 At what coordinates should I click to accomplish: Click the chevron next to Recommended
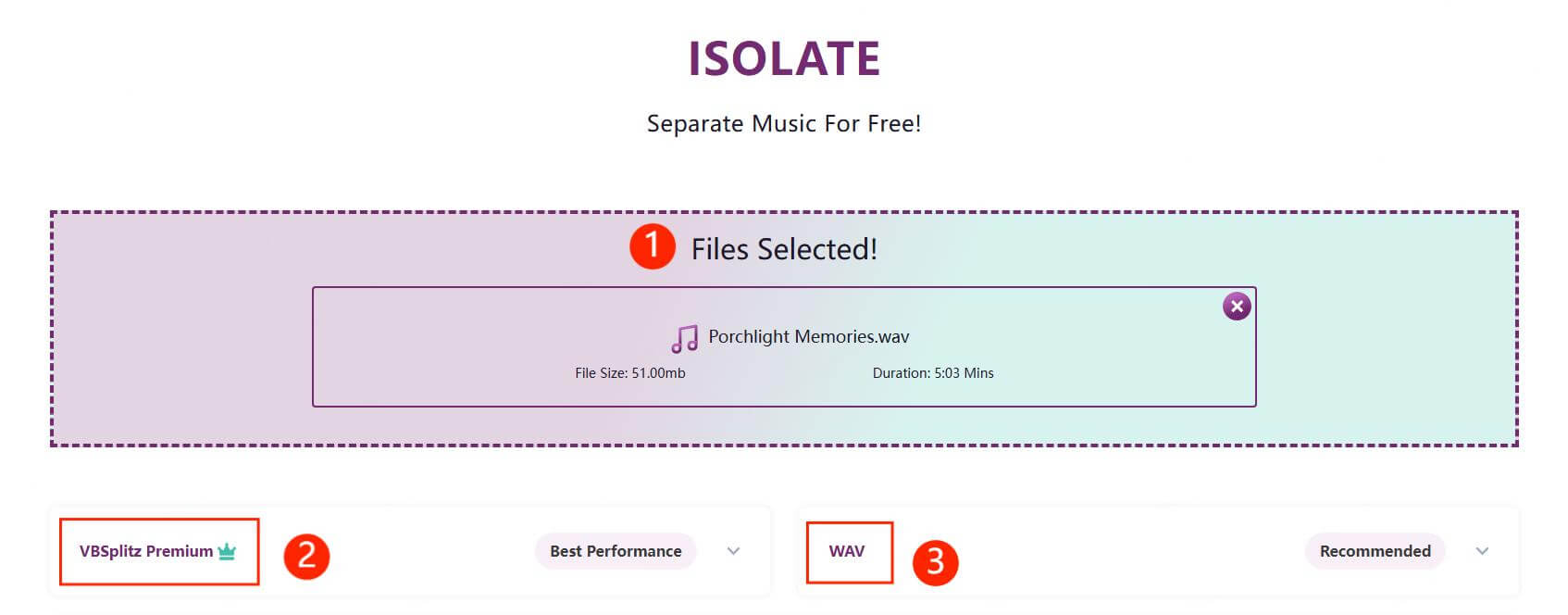[1481, 551]
